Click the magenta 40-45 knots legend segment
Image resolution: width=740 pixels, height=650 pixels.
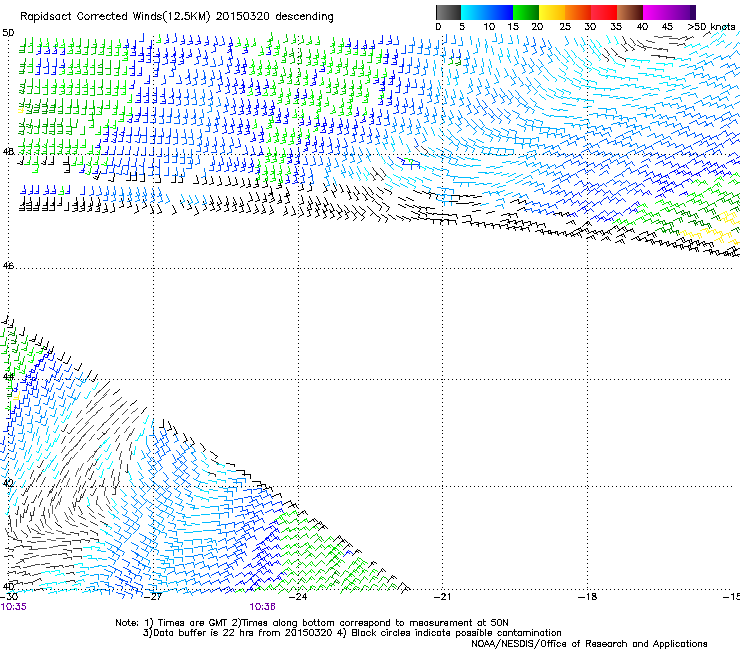point(656,12)
